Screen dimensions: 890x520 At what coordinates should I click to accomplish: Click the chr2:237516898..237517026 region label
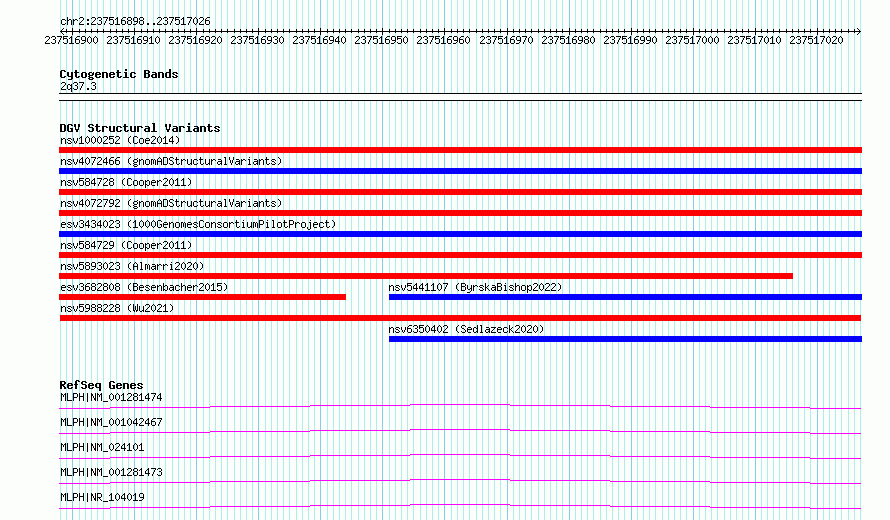point(135,21)
